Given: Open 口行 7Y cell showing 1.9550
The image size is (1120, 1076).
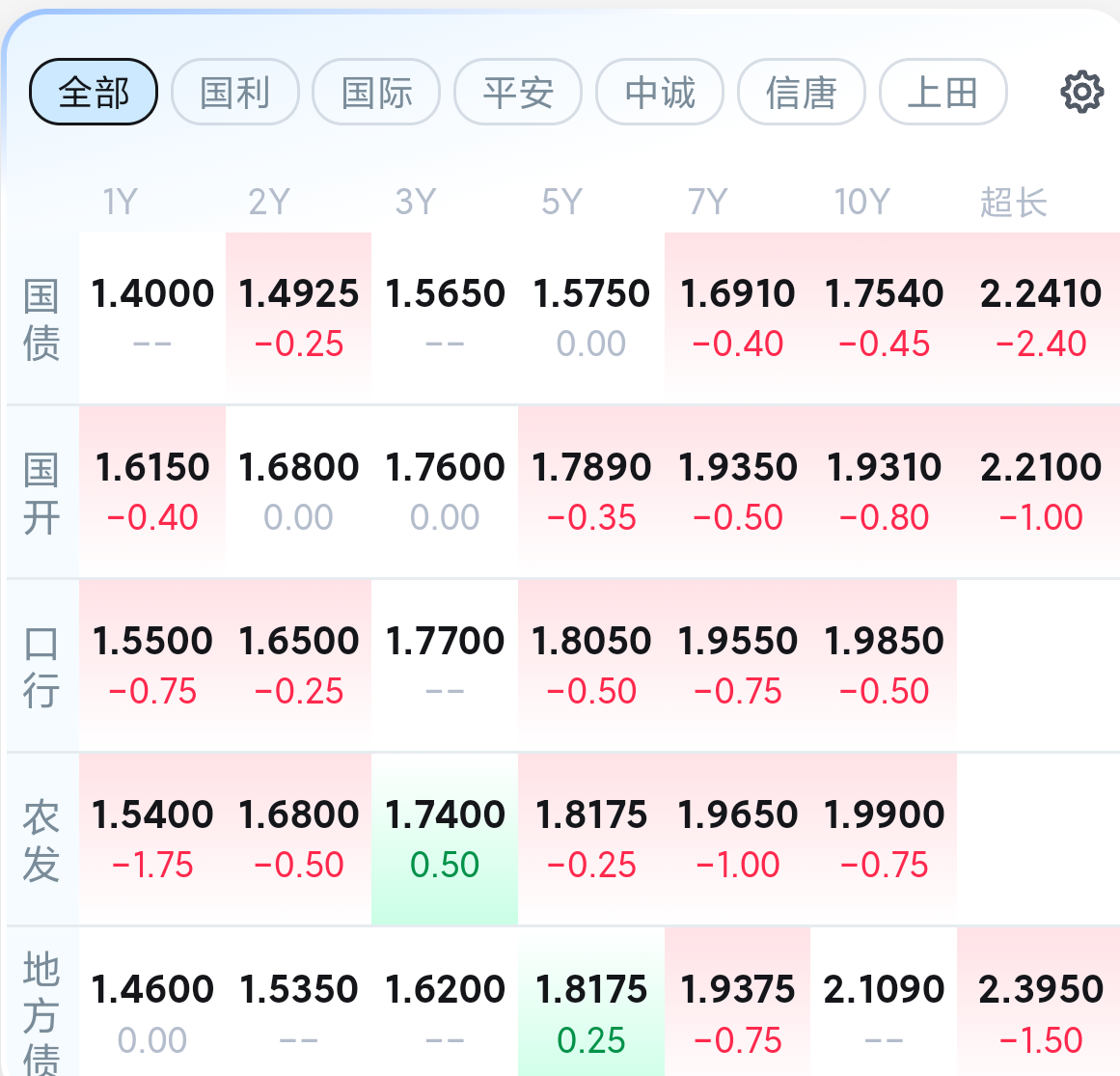Looking at the screenshot, I should tap(737, 665).
